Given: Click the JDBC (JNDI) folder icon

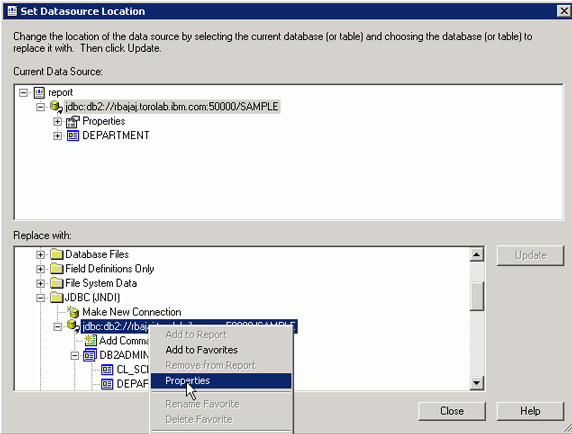Looking at the screenshot, I should tap(57, 298).
